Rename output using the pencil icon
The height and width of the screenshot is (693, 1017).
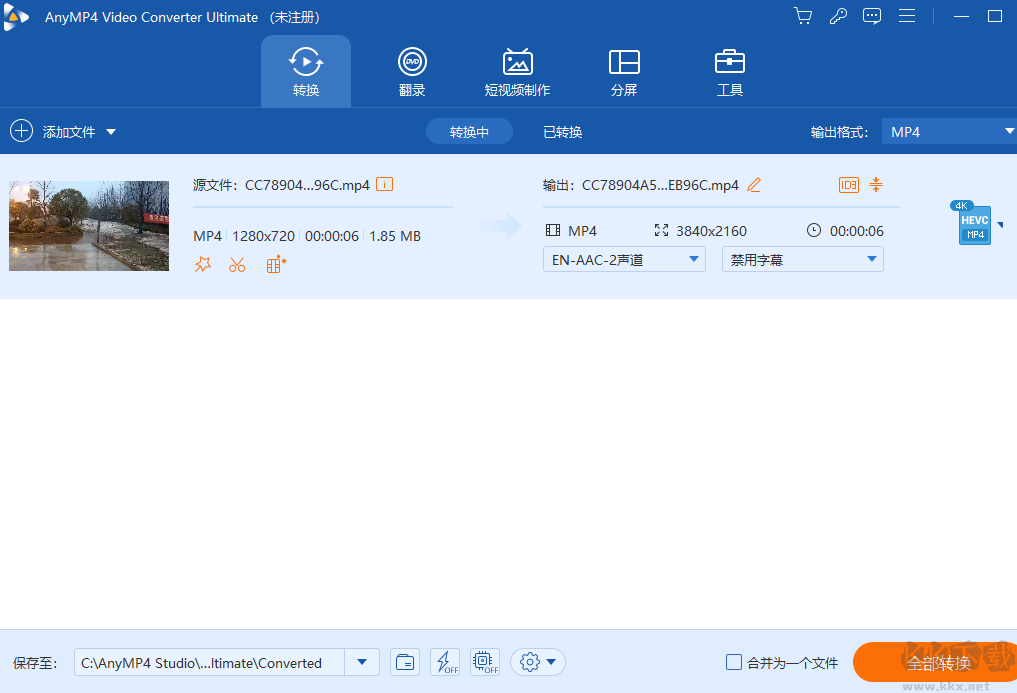tap(754, 184)
